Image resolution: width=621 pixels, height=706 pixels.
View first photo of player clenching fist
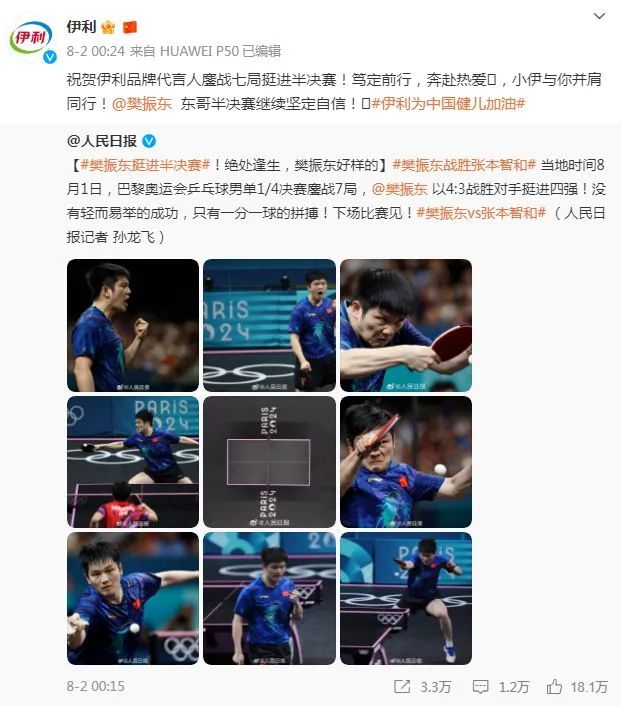point(133,325)
